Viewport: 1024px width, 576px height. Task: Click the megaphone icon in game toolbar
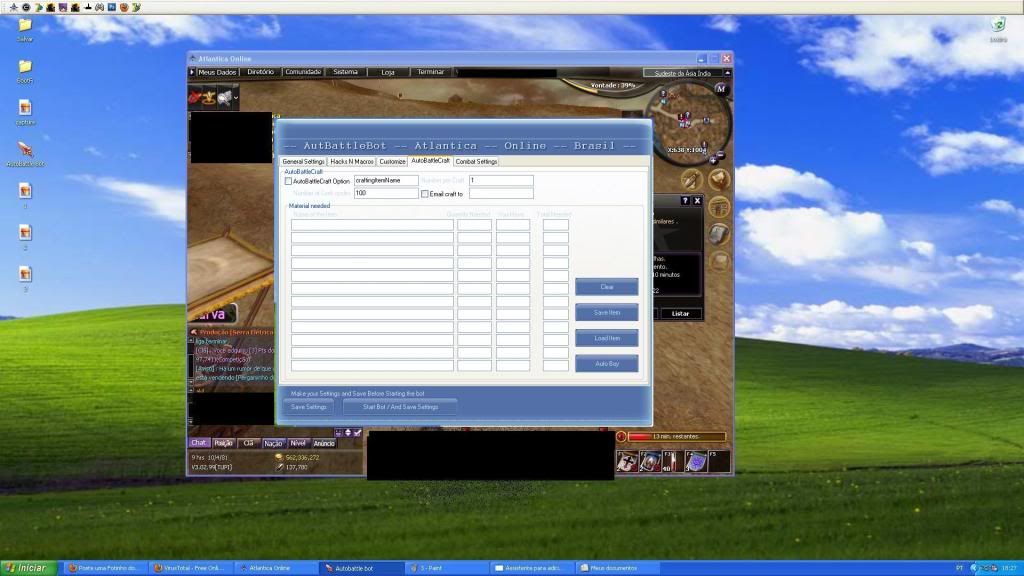coord(224,97)
